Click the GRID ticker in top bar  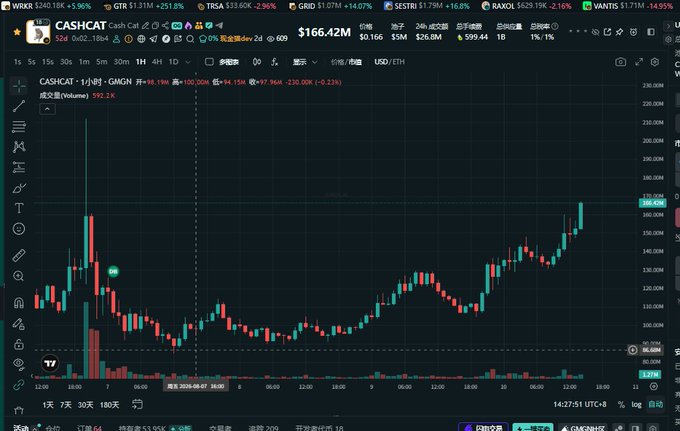coord(330,6)
